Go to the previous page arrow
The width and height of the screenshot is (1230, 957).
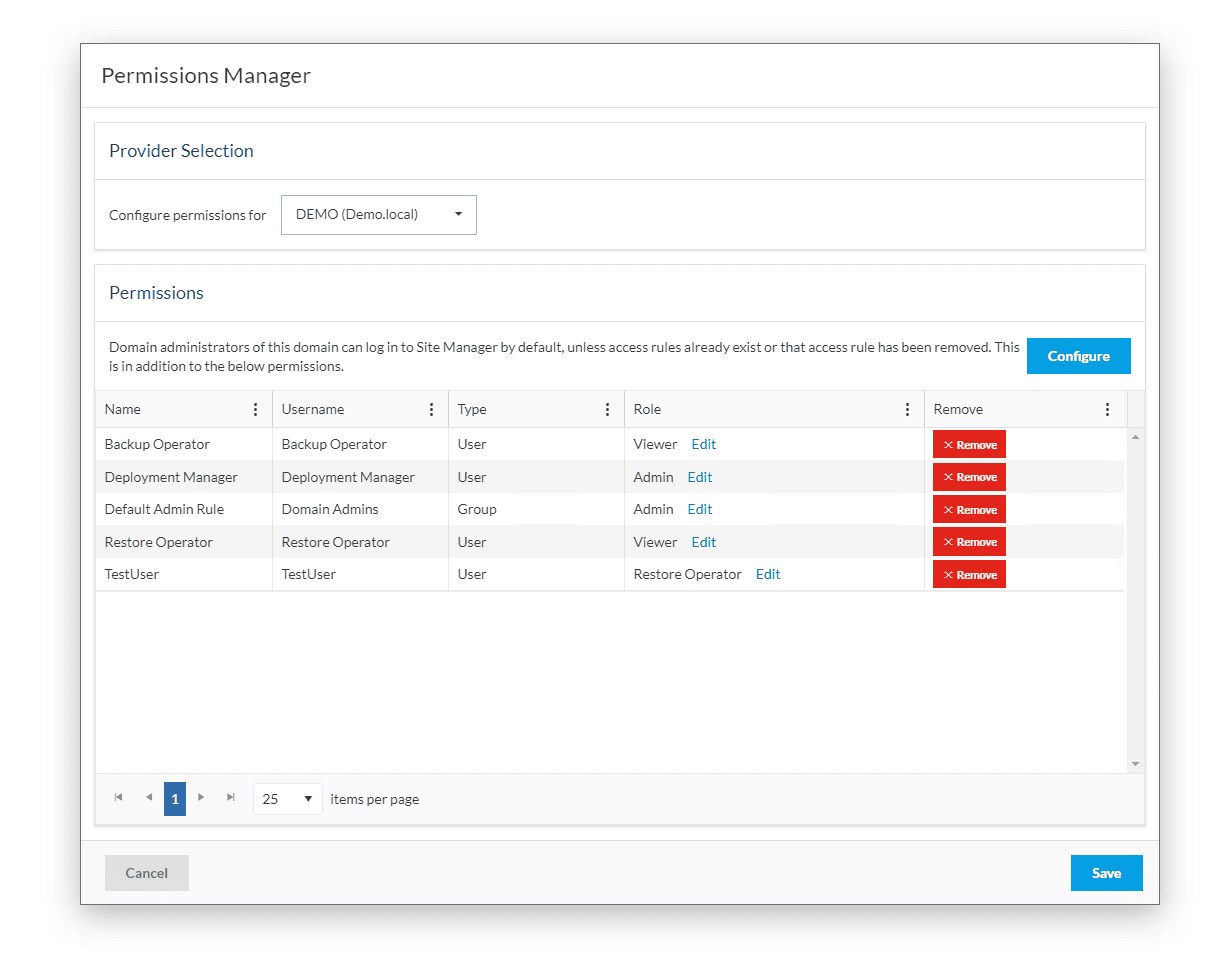coord(149,798)
